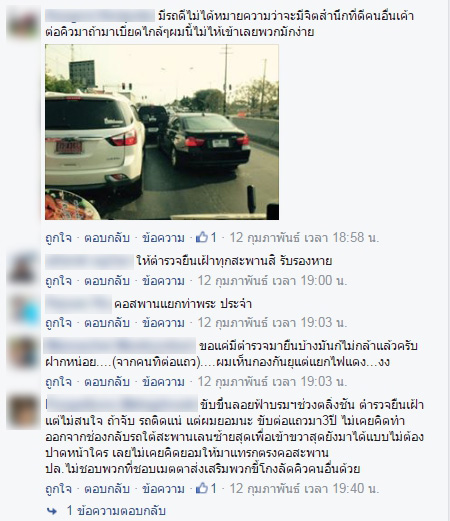This screenshot has height=521, width=450.
Task: Click 'ข้อความ' on the first 19:03 comment
Action: (163, 323)
